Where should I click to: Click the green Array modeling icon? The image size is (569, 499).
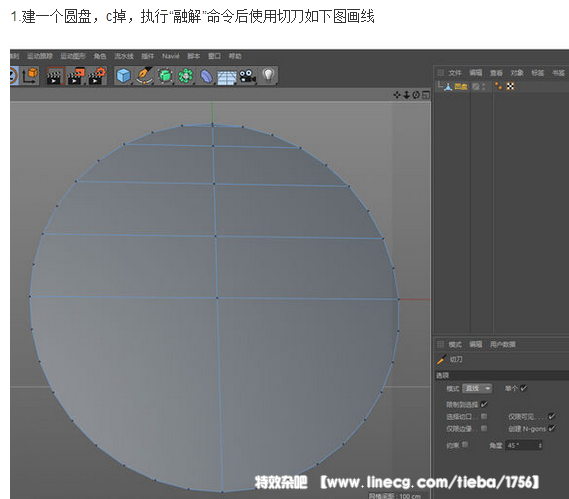click(x=185, y=76)
